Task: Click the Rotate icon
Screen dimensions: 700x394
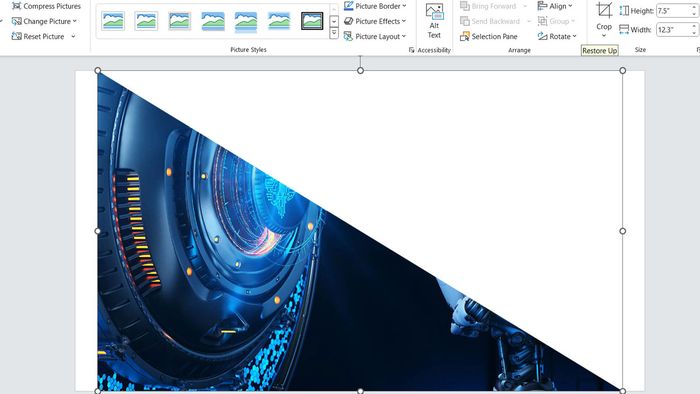Action: click(x=542, y=36)
